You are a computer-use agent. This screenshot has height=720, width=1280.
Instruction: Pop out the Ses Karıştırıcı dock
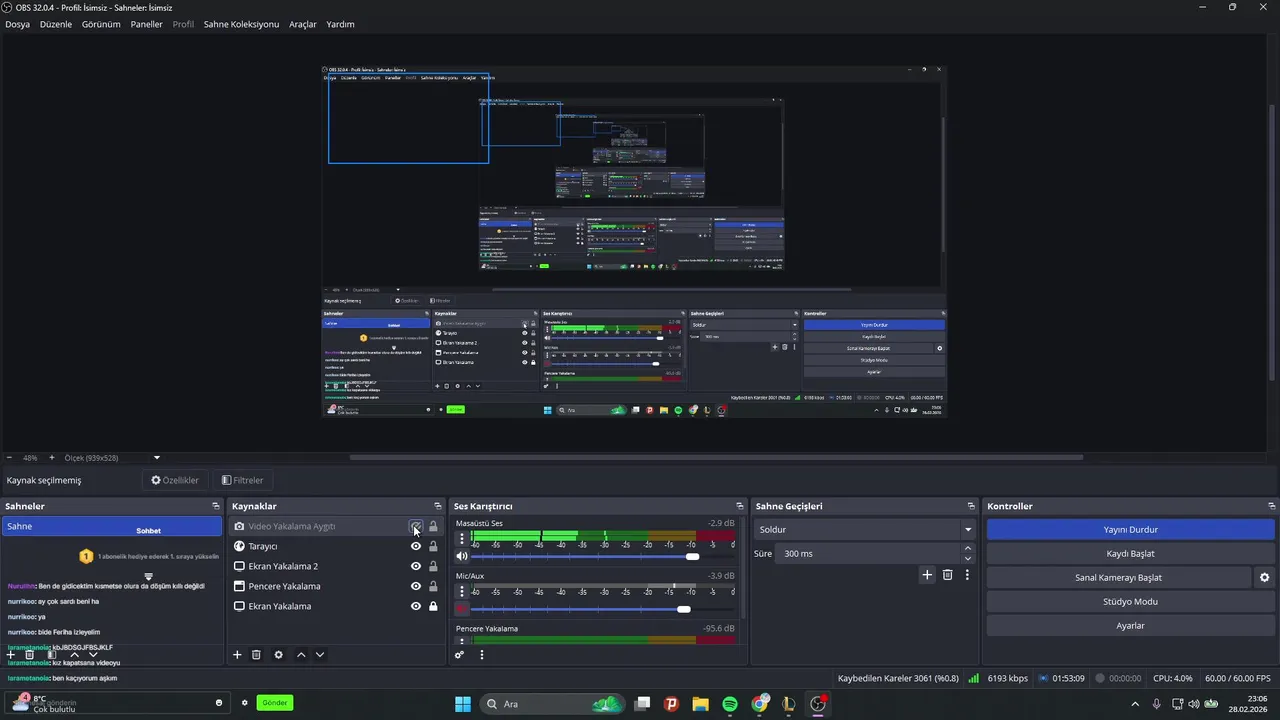(x=740, y=506)
